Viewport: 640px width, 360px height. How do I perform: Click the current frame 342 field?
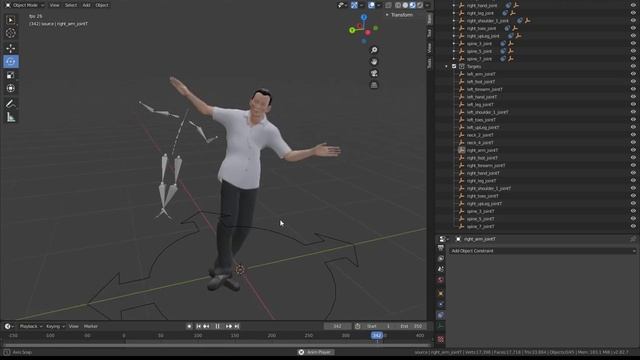point(338,326)
